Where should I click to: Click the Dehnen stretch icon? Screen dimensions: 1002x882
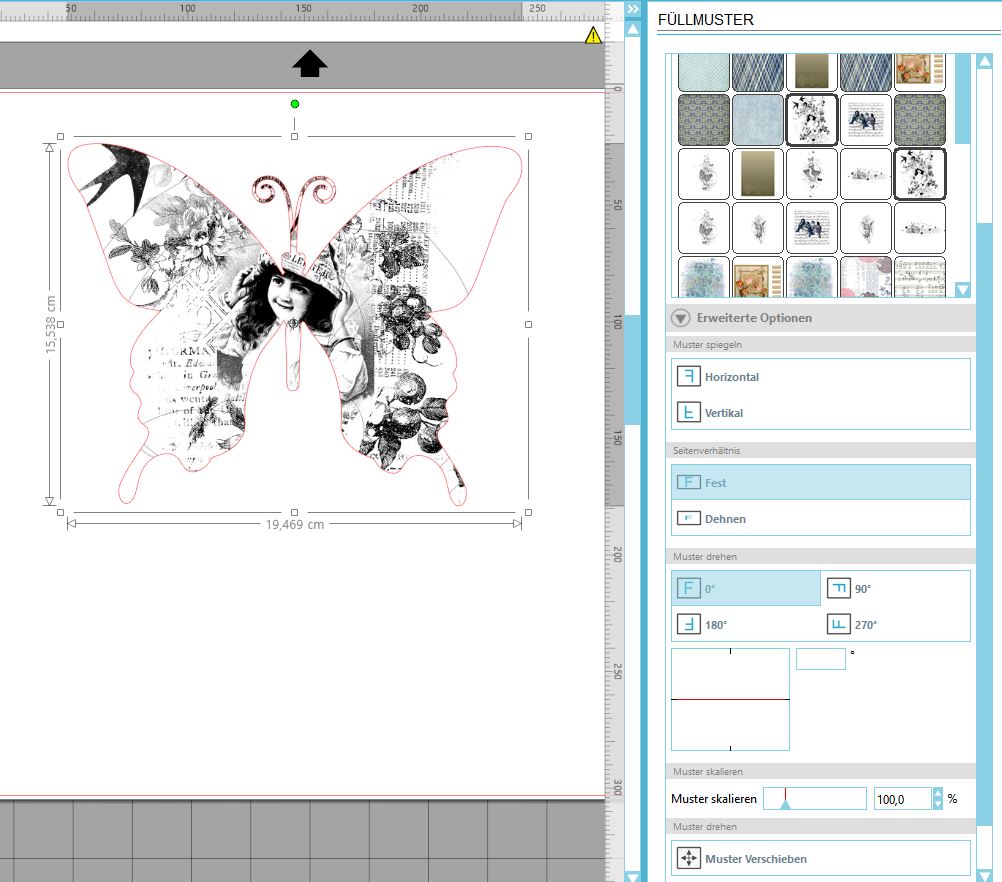pyautogui.click(x=688, y=518)
